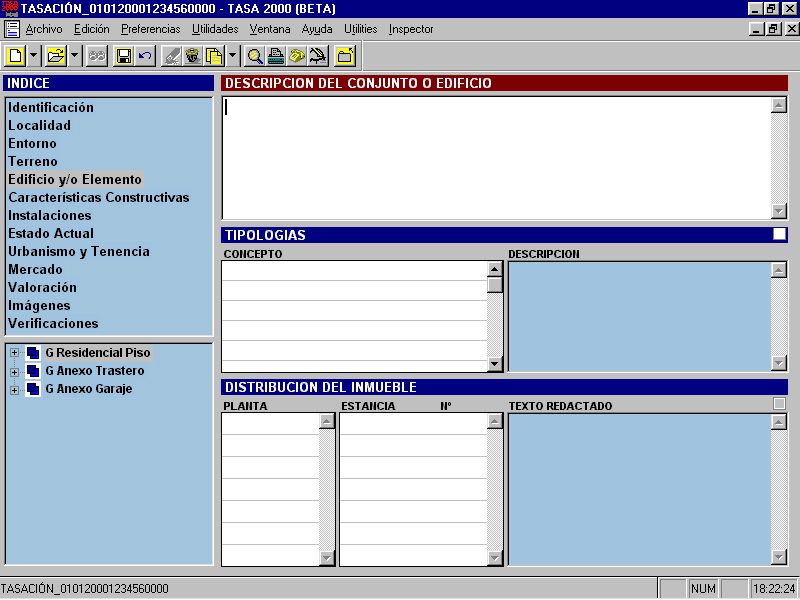Click the grayed binoculars search icon
800x600 pixels.
tap(97, 56)
